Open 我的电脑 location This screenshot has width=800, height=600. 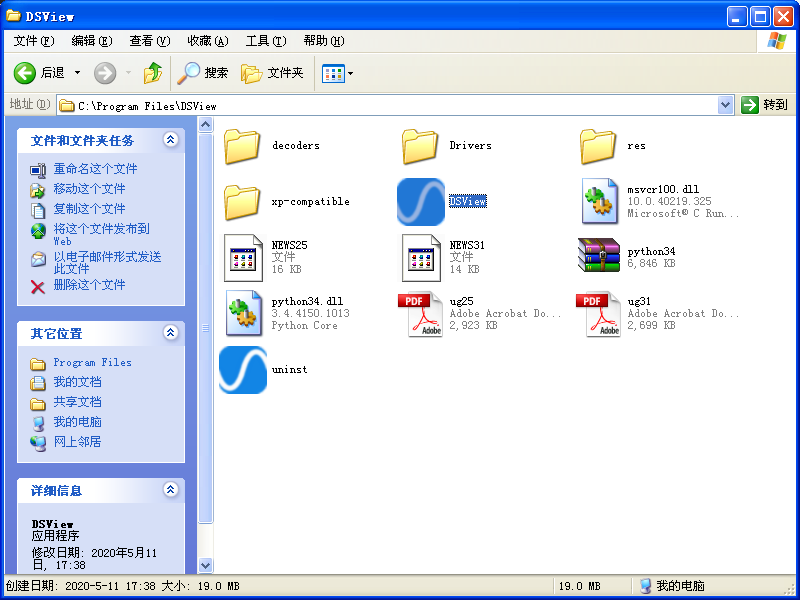[x=78, y=422]
